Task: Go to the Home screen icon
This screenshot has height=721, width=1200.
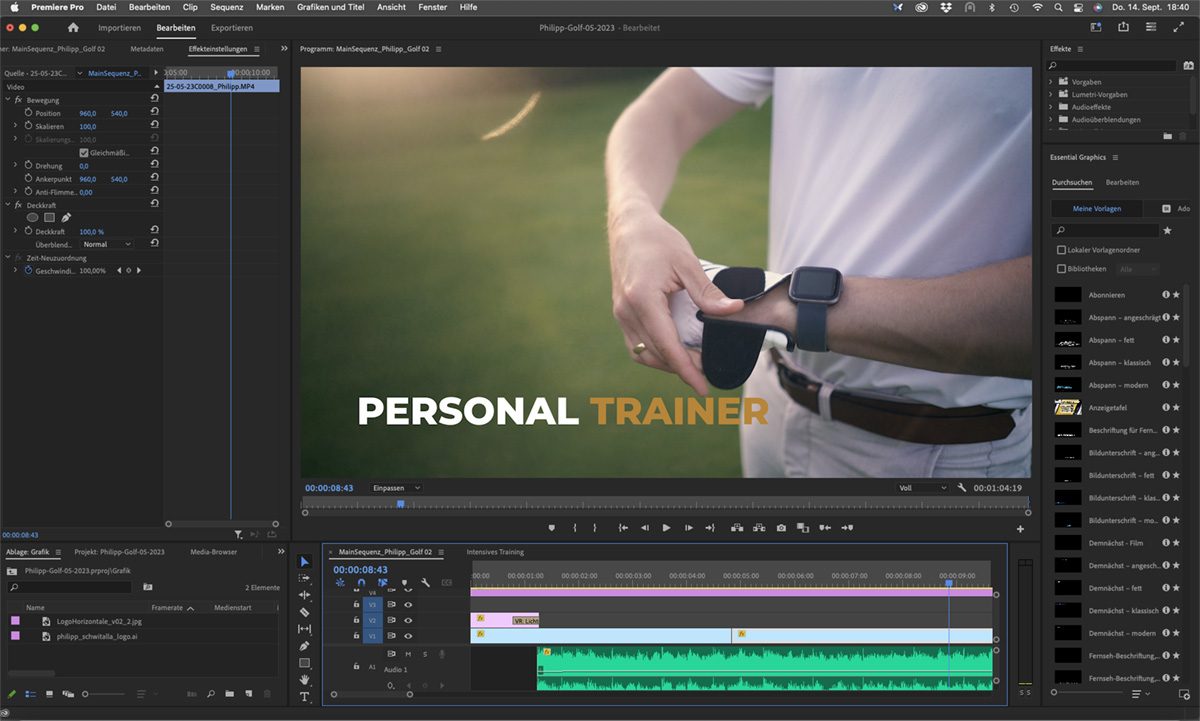Action: coord(73,28)
